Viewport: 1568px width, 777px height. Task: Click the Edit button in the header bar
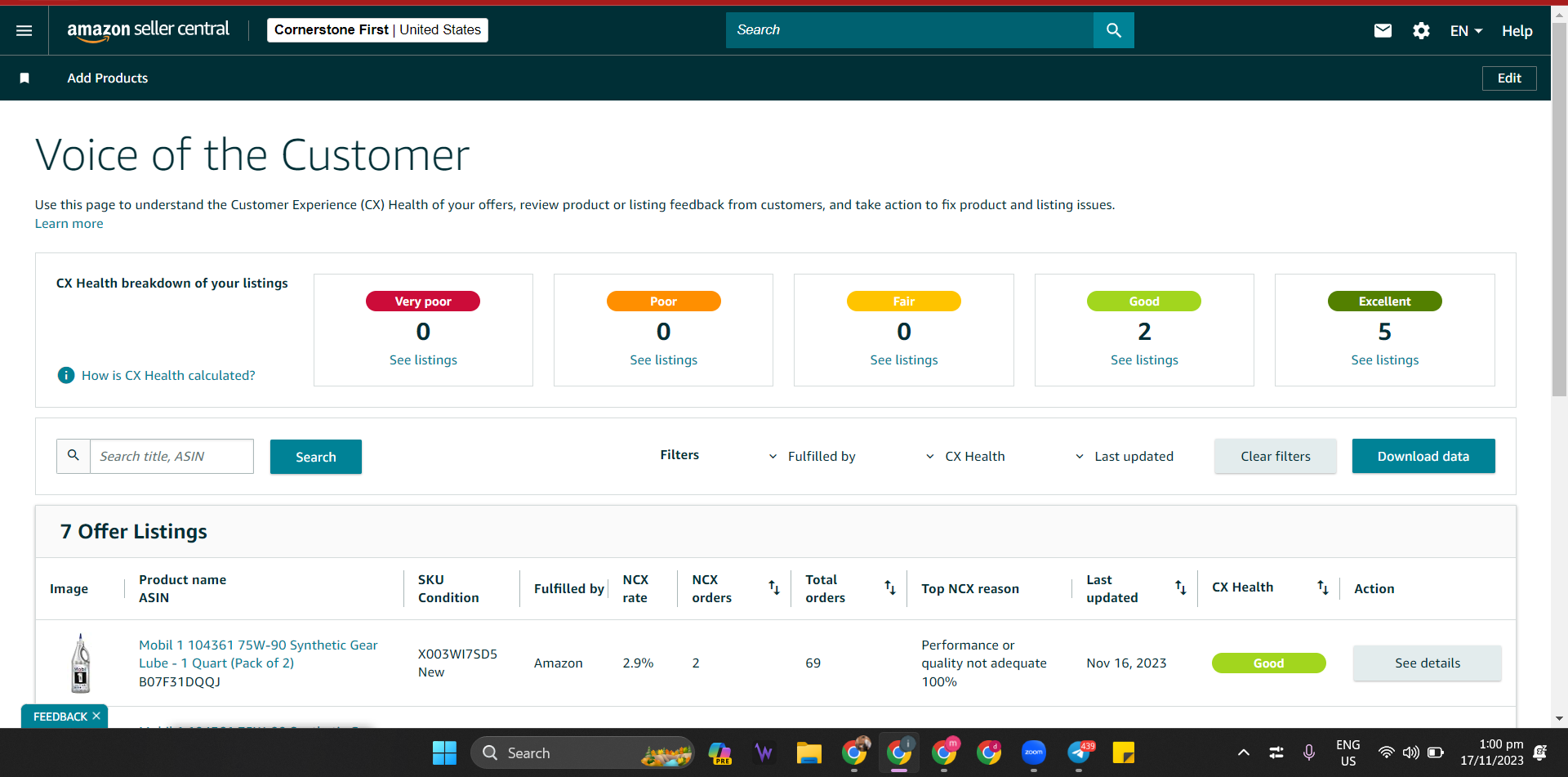(1509, 78)
